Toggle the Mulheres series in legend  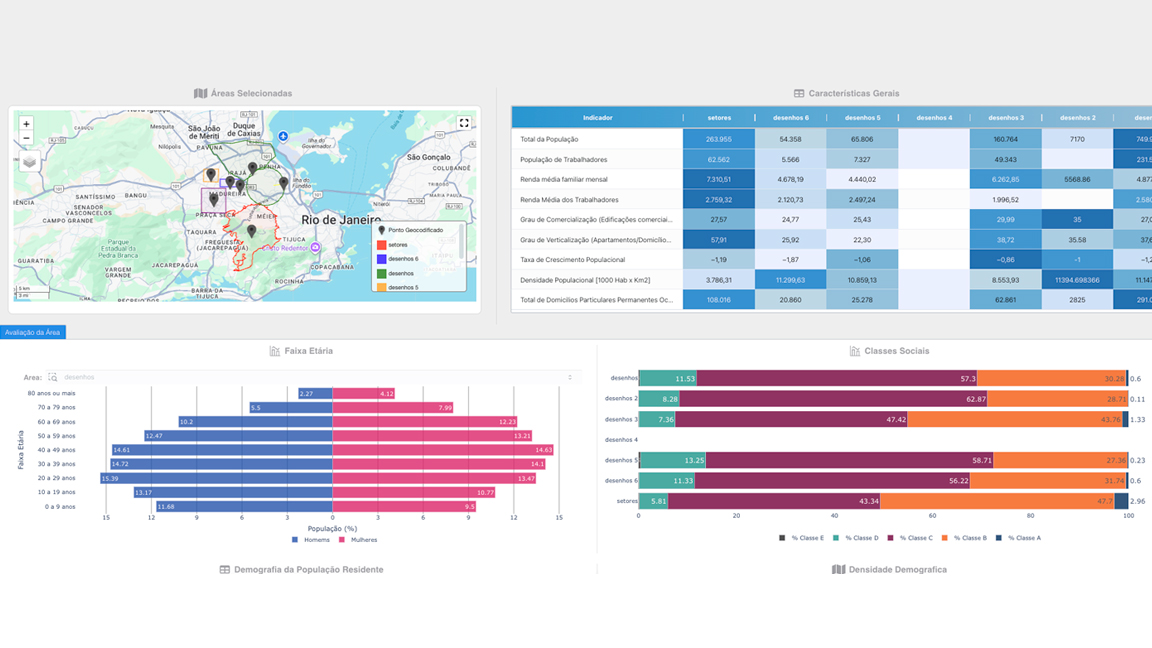pyautogui.click(x=358, y=540)
